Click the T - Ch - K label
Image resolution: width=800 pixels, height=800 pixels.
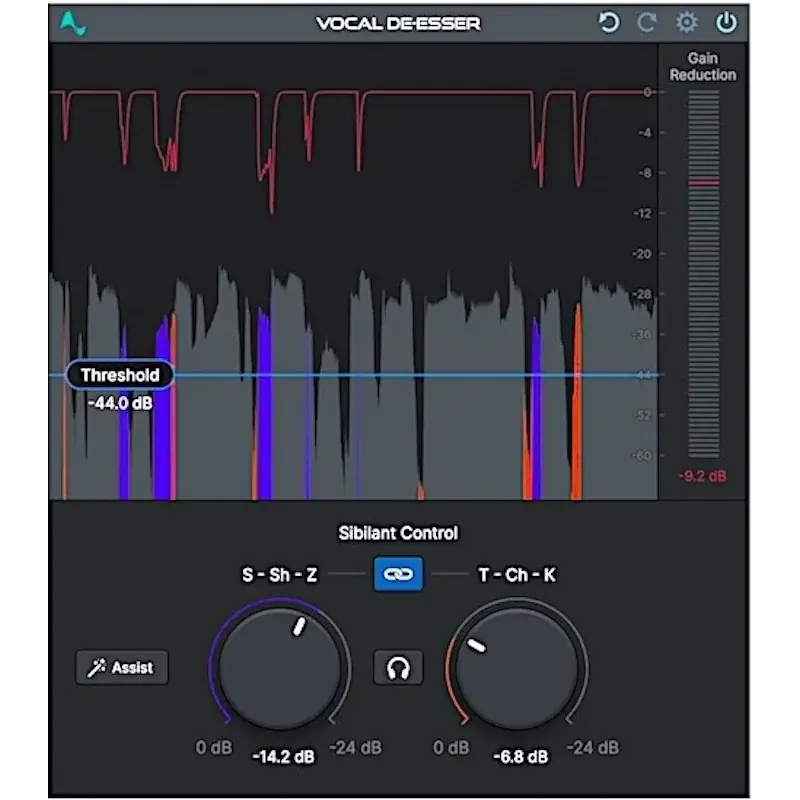tap(517, 575)
